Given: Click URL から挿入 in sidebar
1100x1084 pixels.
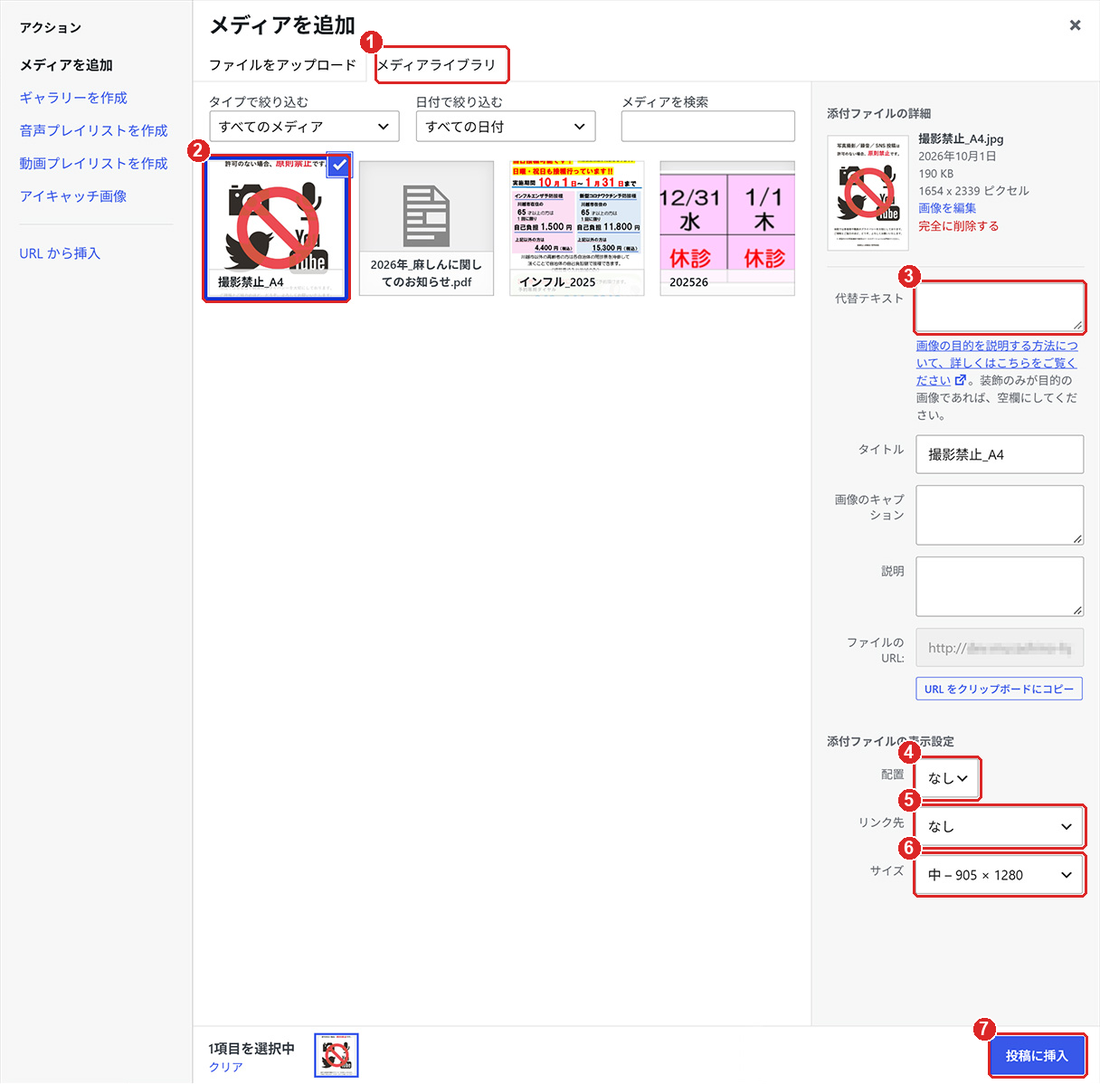Looking at the screenshot, I should (x=60, y=253).
